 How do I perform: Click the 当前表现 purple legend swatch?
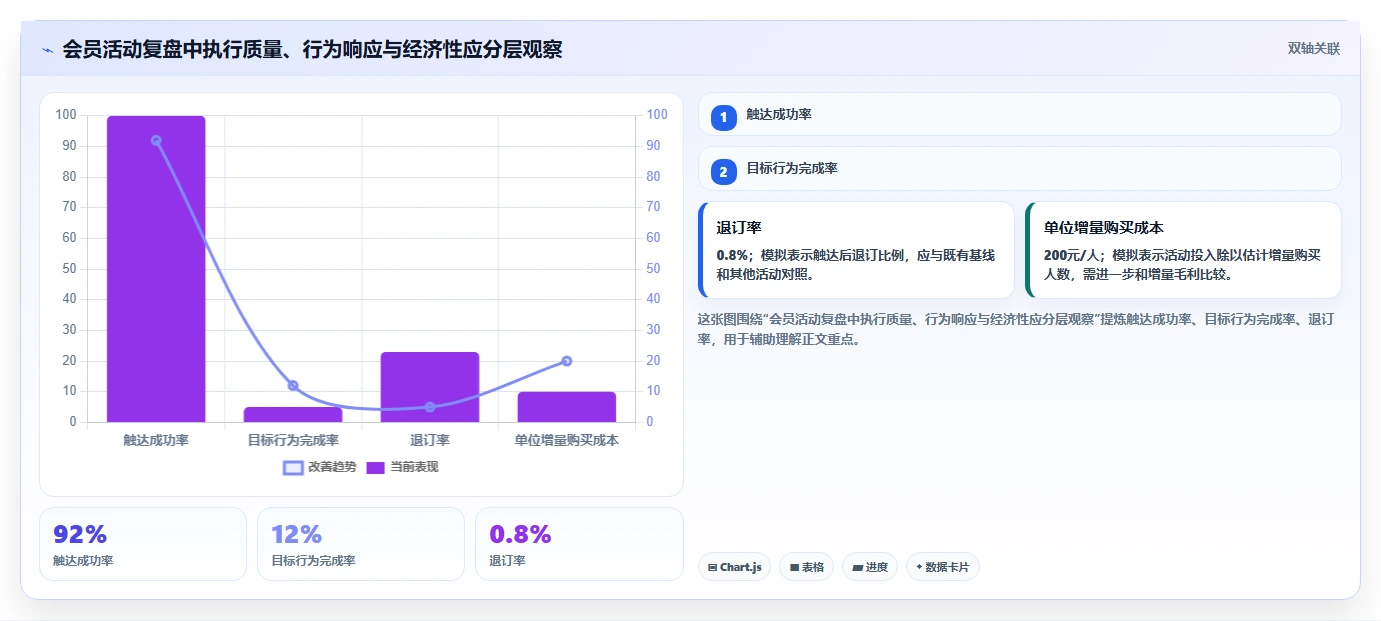pyautogui.click(x=376, y=467)
